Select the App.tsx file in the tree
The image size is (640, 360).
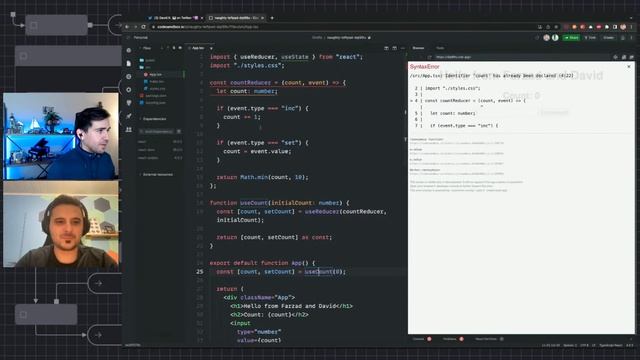tap(155, 75)
